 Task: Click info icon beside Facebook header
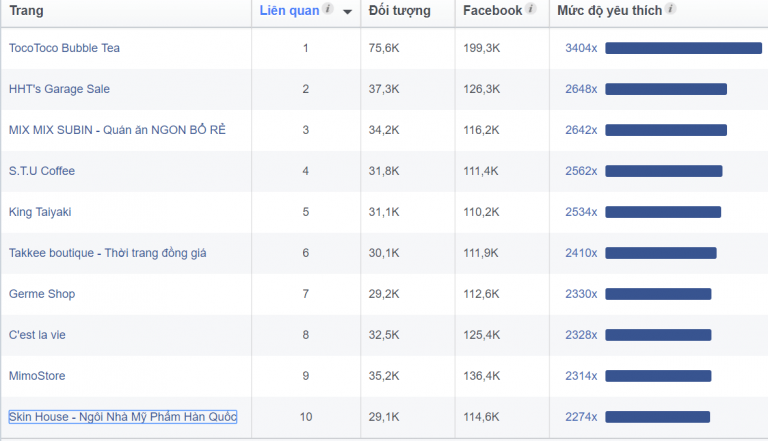click(x=531, y=10)
